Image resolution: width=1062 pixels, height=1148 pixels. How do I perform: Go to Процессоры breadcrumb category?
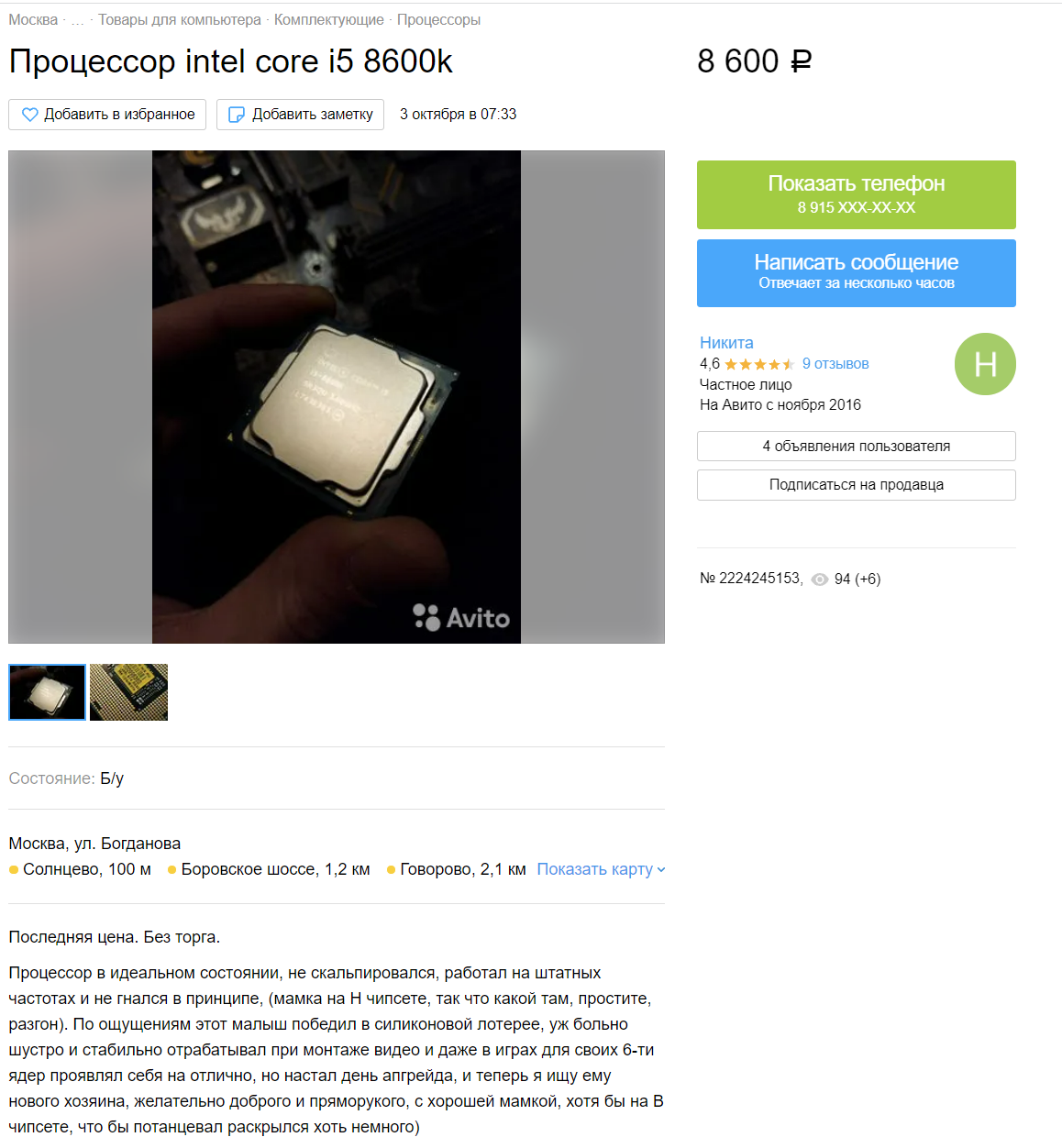pyautogui.click(x=438, y=20)
